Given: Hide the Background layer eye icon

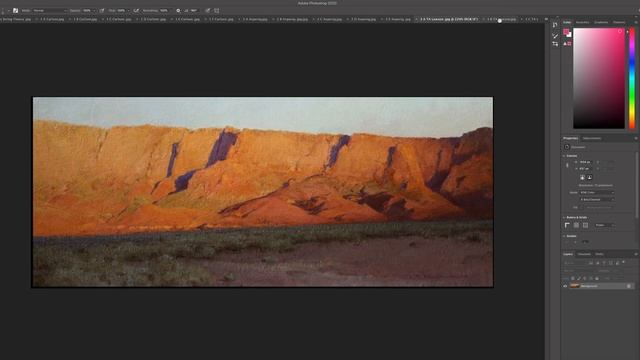Looking at the screenshot, I should click(x=565, y=286).
